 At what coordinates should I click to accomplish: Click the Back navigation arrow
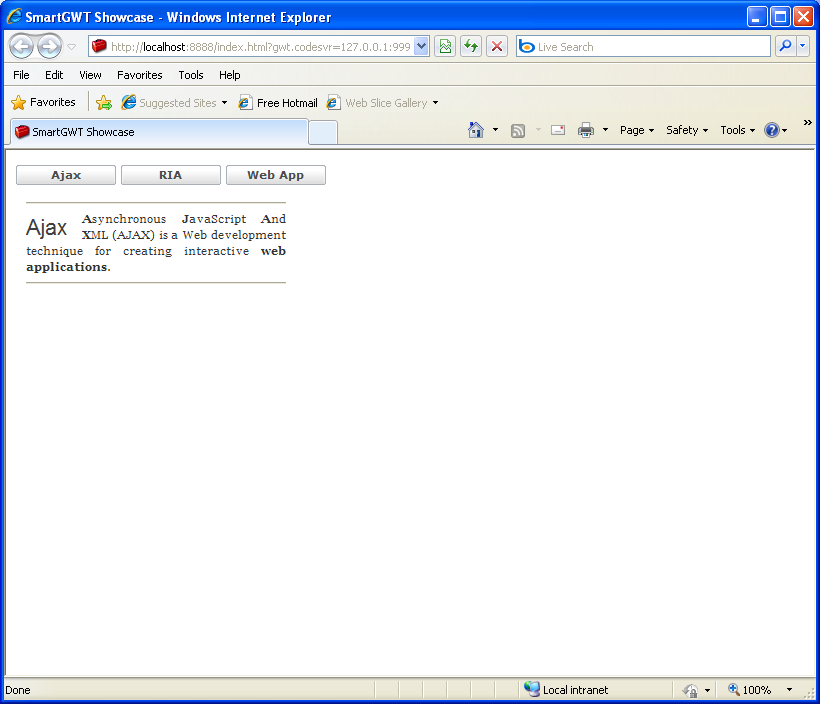21,46
